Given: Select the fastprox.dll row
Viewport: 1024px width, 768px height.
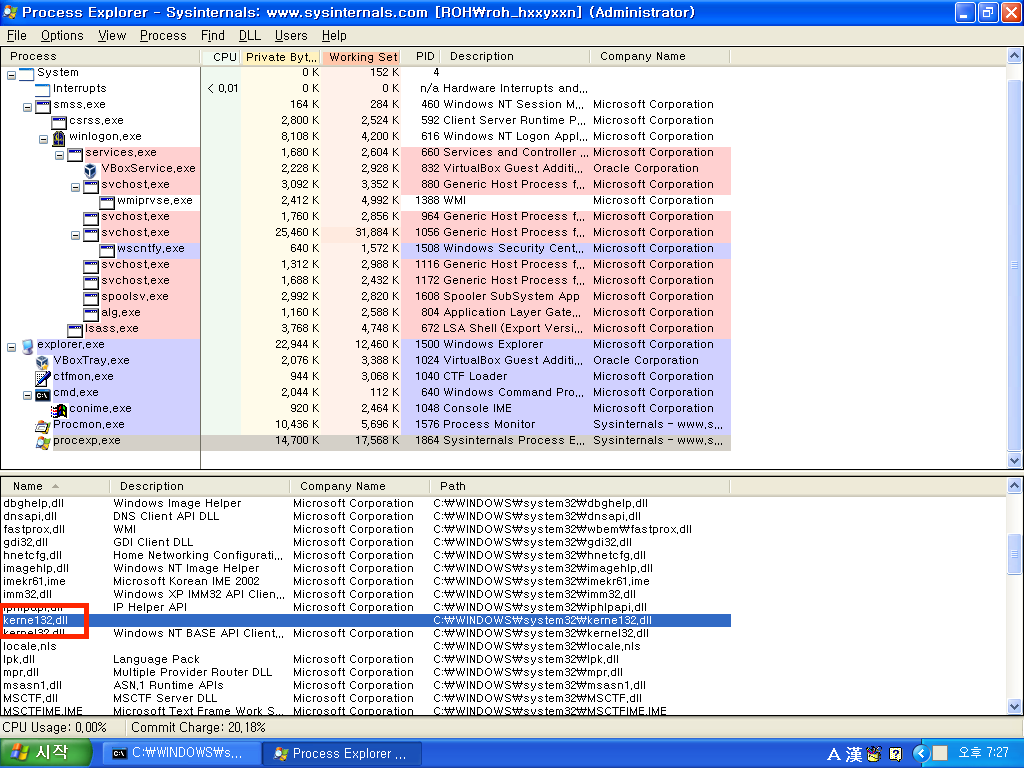Looking at the screenshot, I should [x=366, y=530].
